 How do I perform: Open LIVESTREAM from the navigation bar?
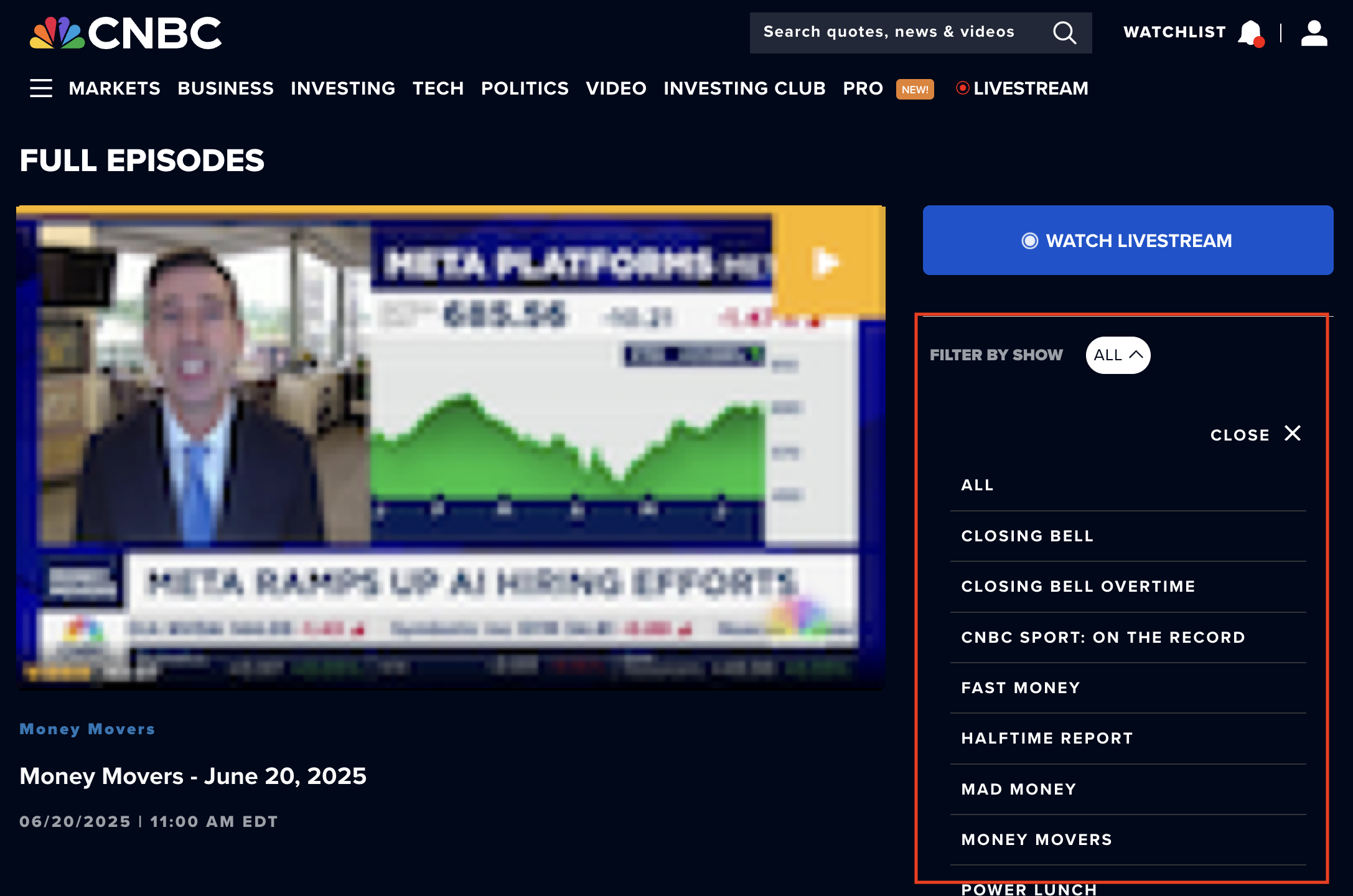1023,88
